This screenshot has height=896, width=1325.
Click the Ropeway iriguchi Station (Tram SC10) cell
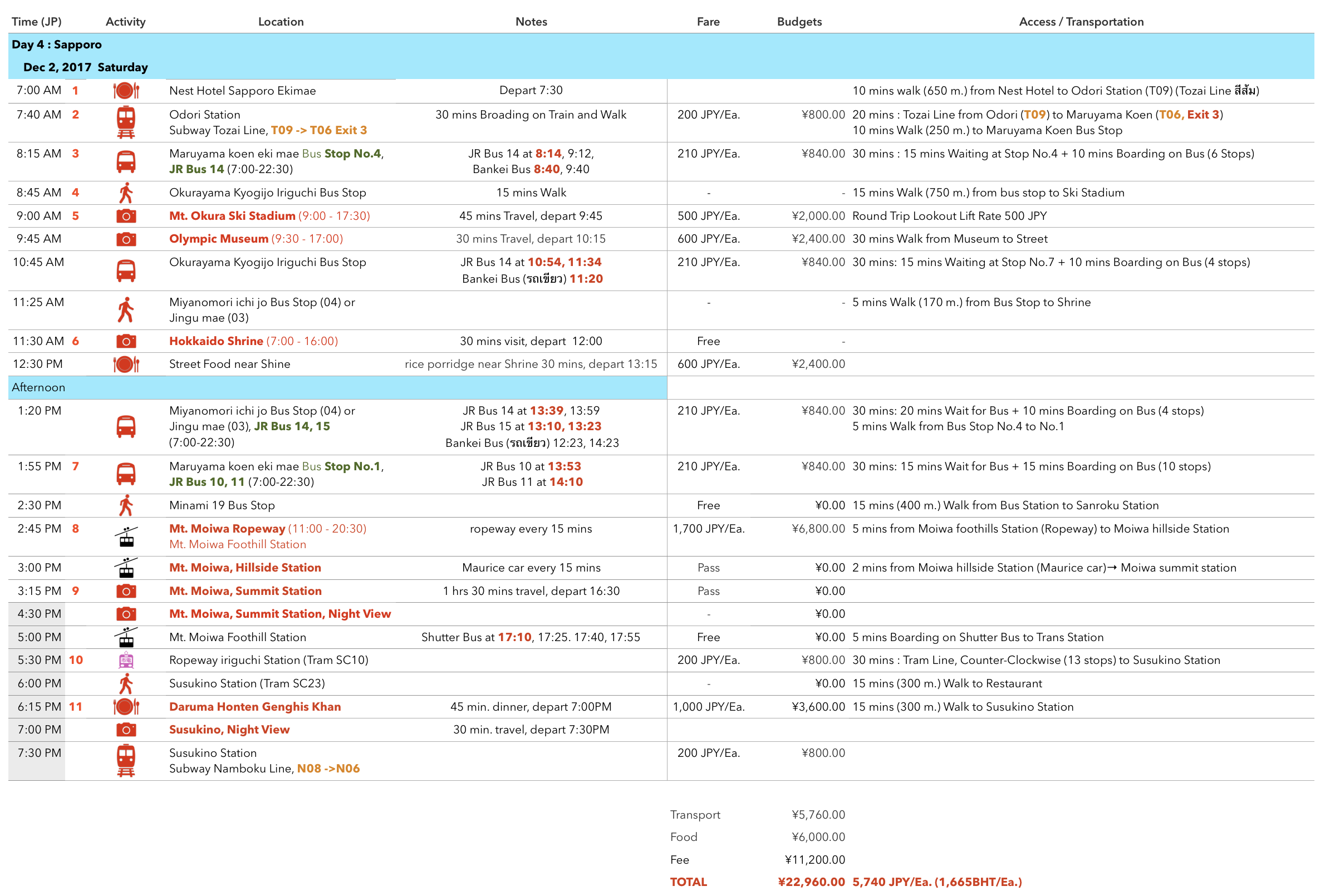tap(268, 660)
